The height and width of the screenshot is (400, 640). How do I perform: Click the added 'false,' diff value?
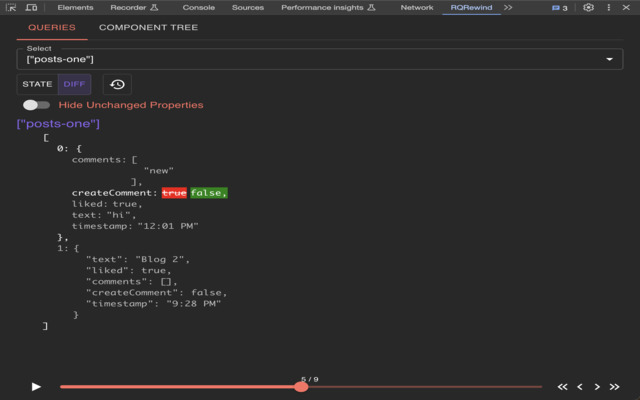209,193
